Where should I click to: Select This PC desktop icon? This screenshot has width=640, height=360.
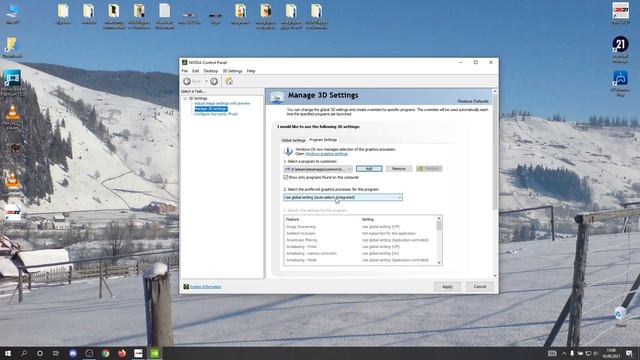pyautogui.click(x=13, y=14)
